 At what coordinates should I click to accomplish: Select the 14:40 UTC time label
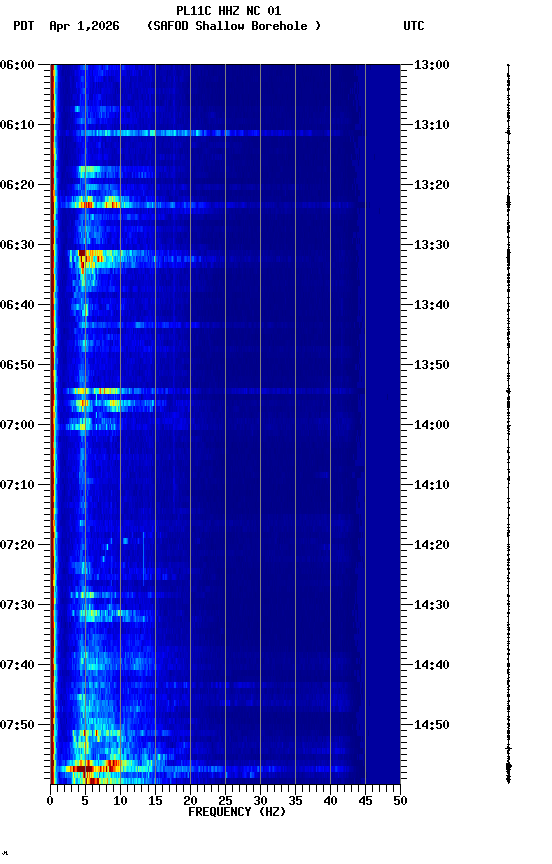[432, 665]
